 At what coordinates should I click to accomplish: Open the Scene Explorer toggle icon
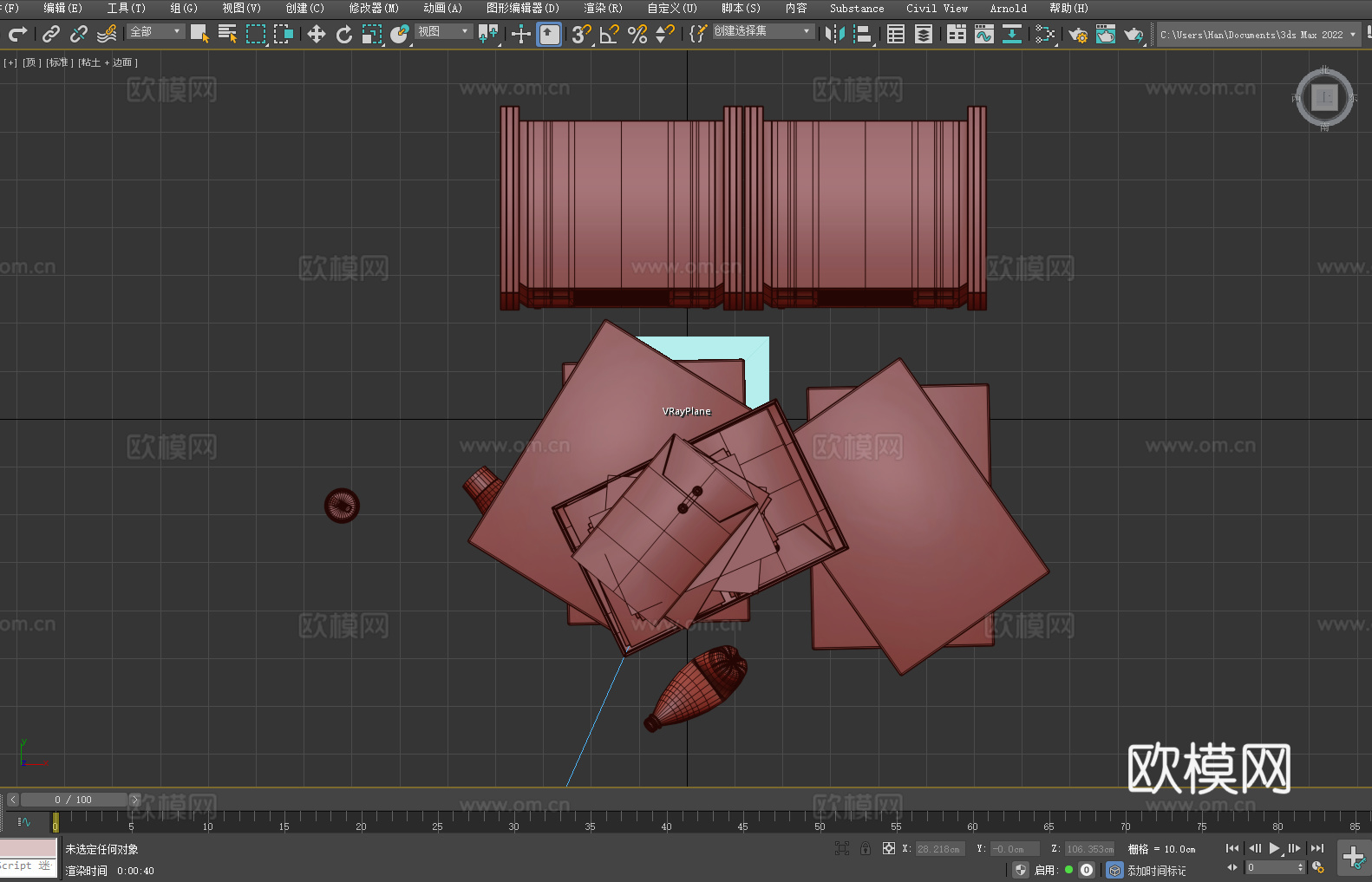896,34
